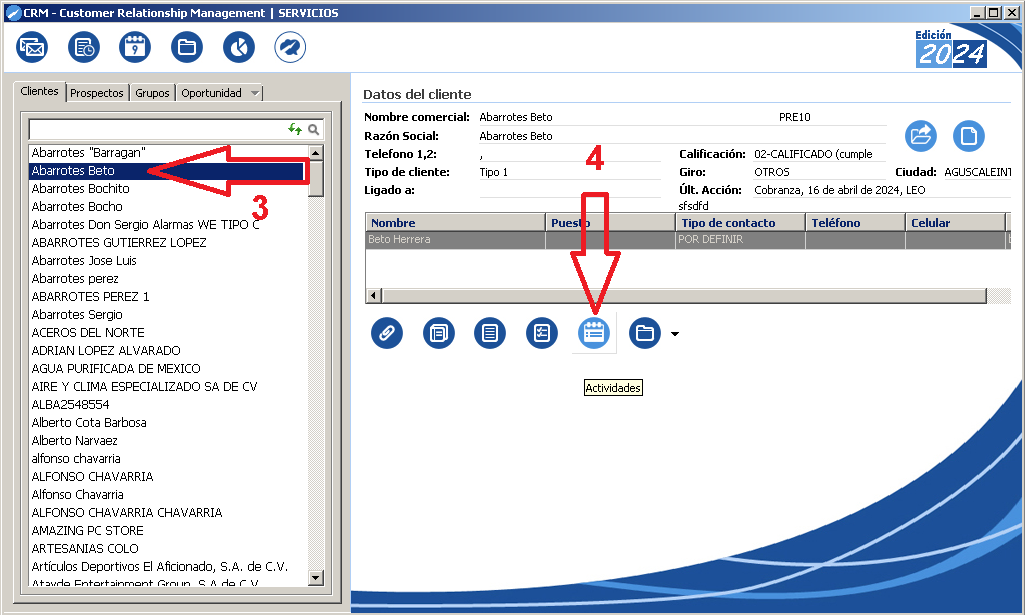Switch to the Prospectos tab
Viewport: 1025px width, 615px height.
97,93
